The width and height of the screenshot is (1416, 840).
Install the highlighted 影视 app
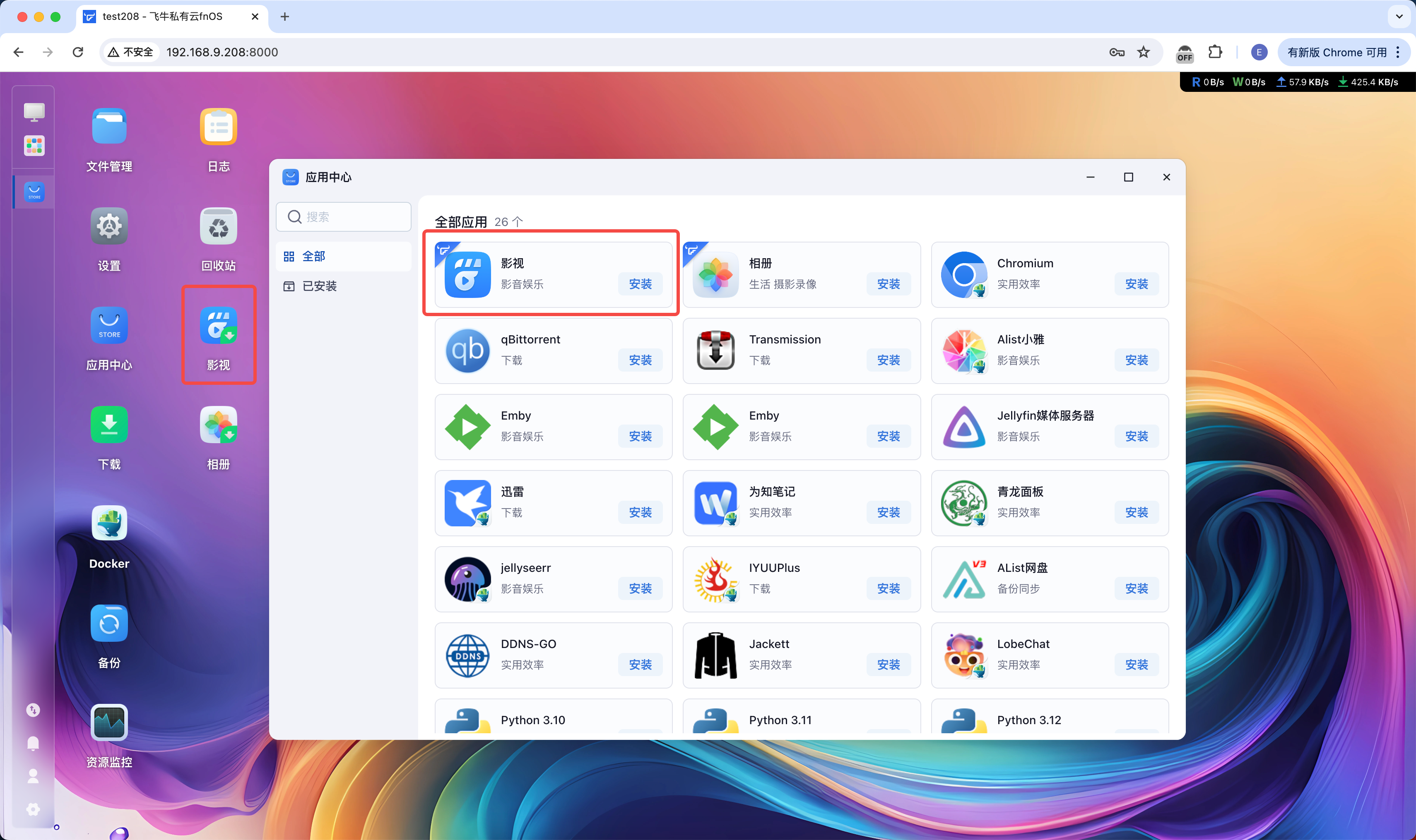point(640,284)
